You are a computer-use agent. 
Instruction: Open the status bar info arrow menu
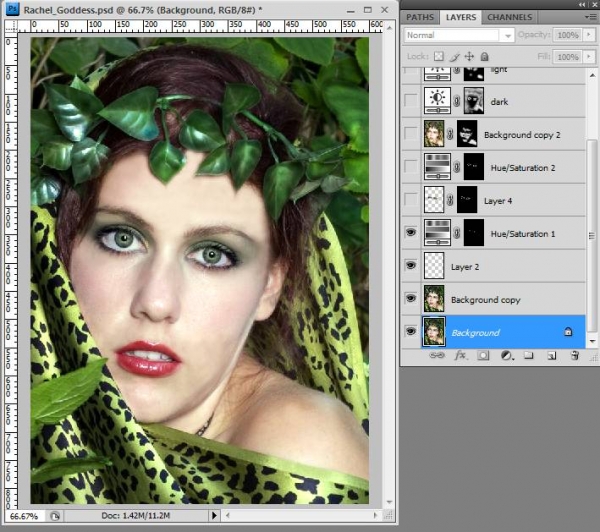pyautogui.click(x=214, y=516)
